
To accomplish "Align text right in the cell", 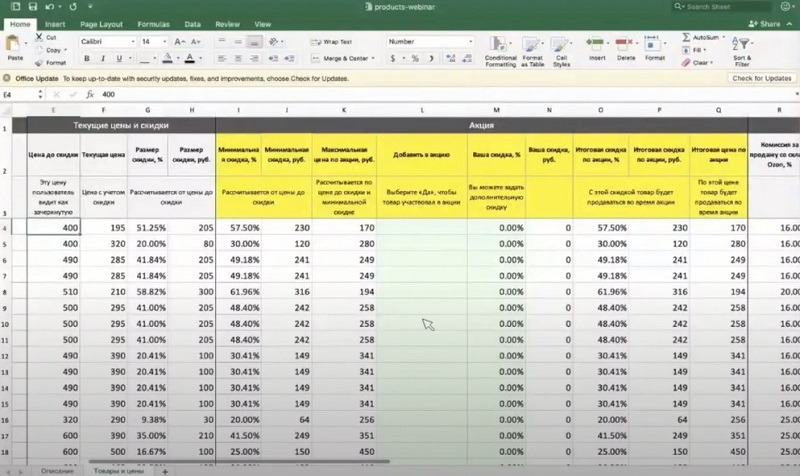I will click(254, 59).
